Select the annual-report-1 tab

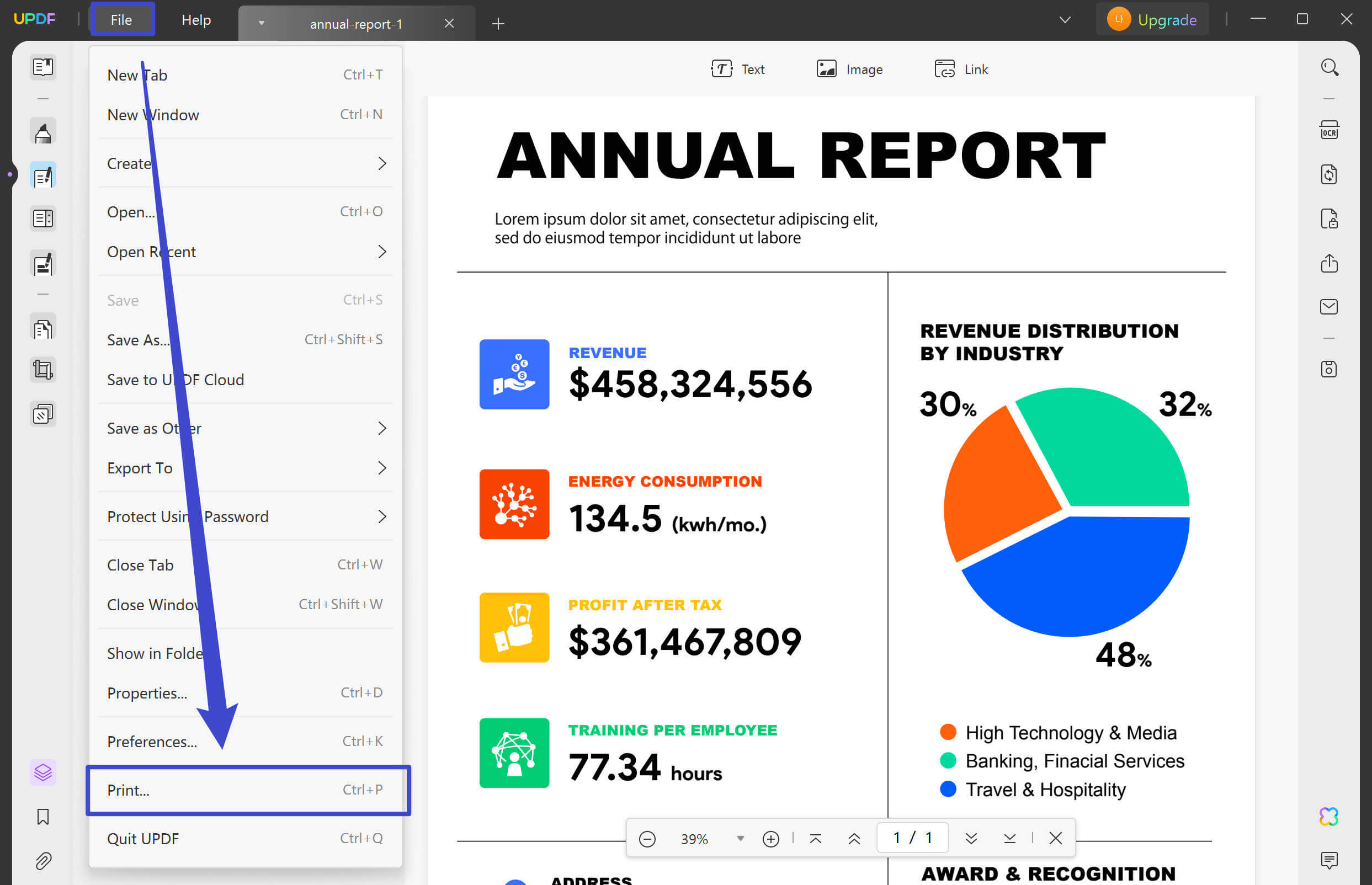(357, 23)
